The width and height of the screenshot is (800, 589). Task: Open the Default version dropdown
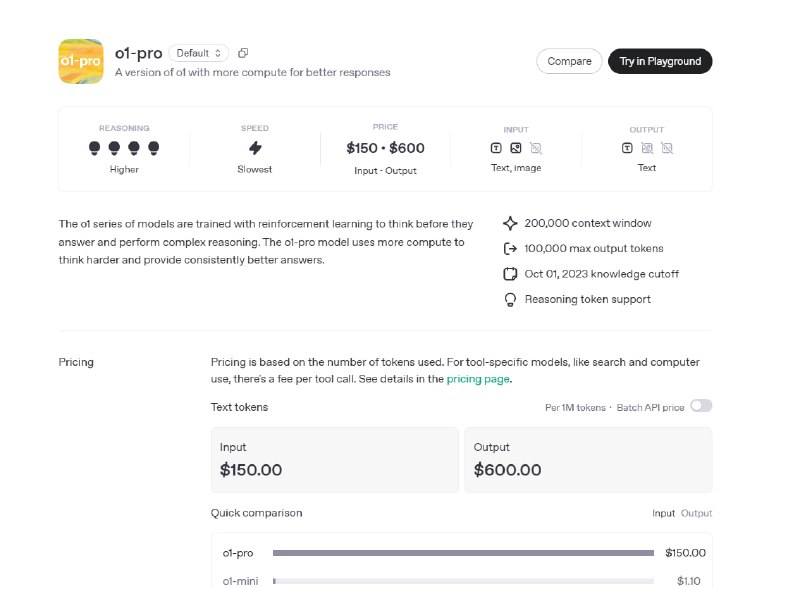[198, 53]
